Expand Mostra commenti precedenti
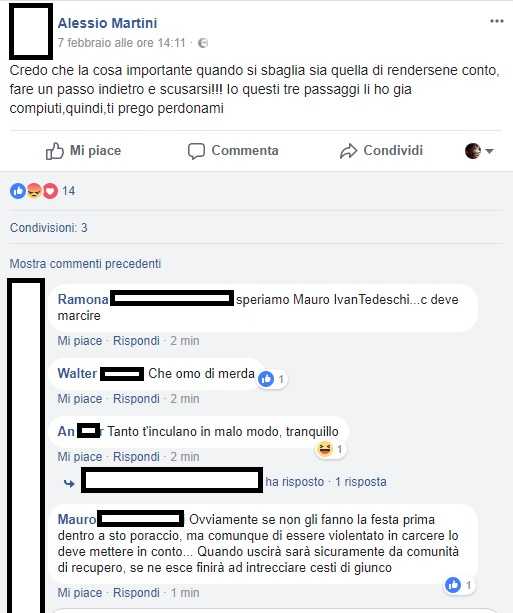The width and height of the screenshot is (513, 613). (x=85, y=264)
